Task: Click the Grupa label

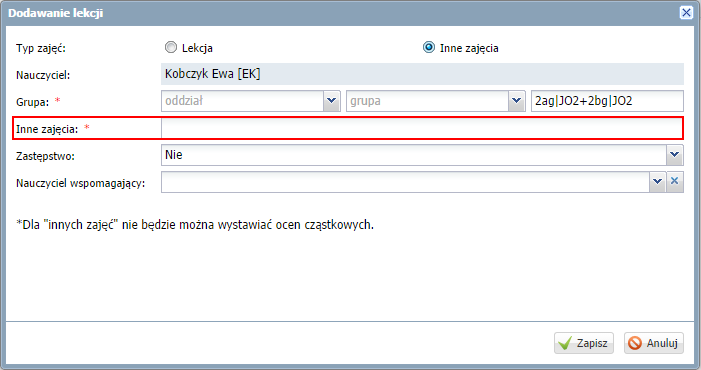Action: pyautogui.click(x=32, y=102)
